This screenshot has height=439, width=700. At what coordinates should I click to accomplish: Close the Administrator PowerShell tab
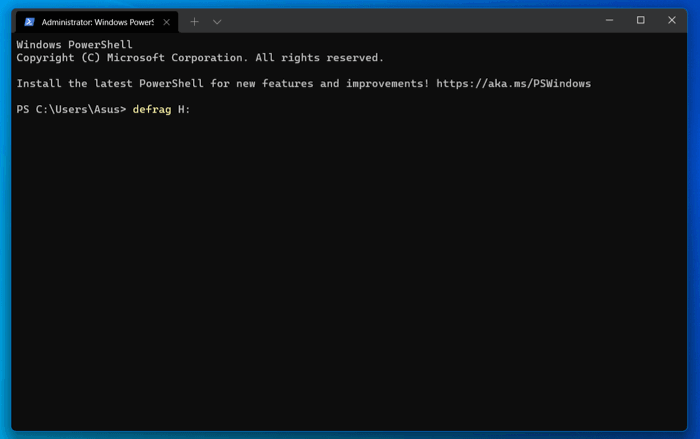(167, 22)
